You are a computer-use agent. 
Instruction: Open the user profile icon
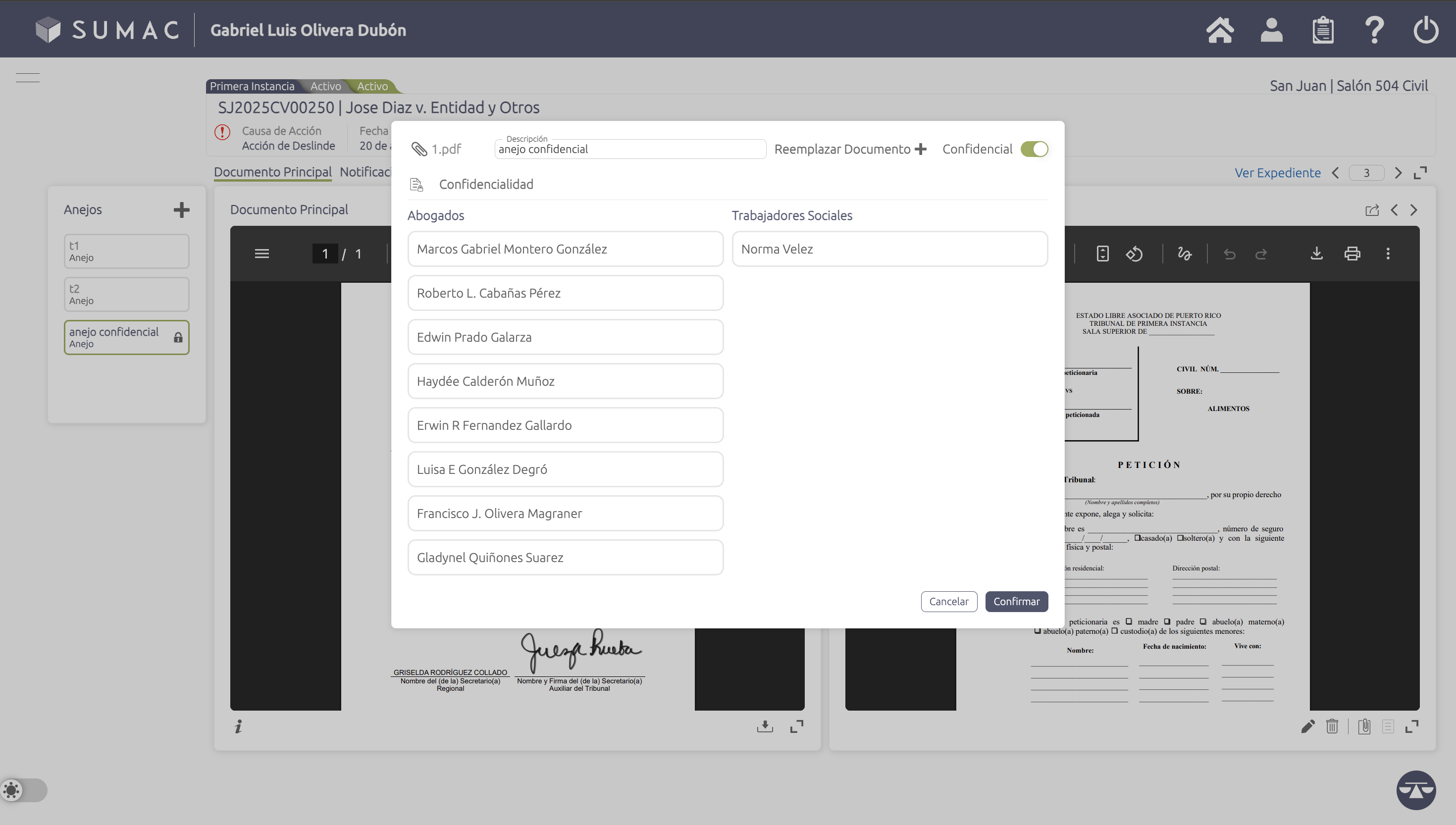(x=1271, y=30)
